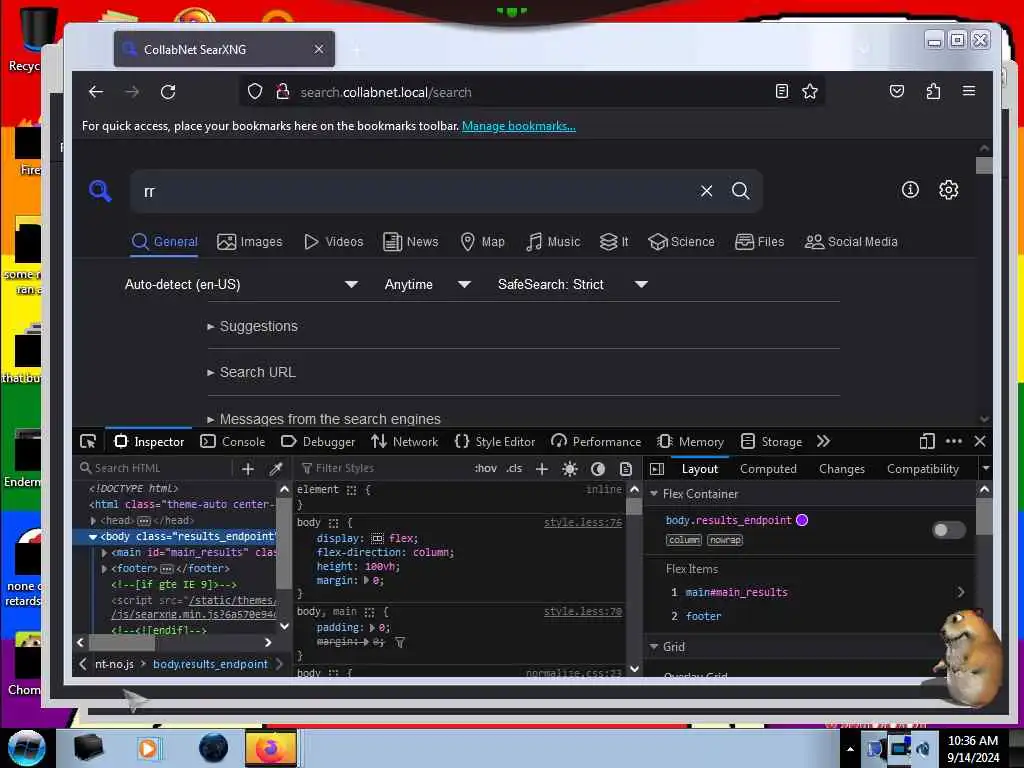Viewport: 1024px width, 768px height.
Task: Reload the current page
Action: (x=168, y=92)
